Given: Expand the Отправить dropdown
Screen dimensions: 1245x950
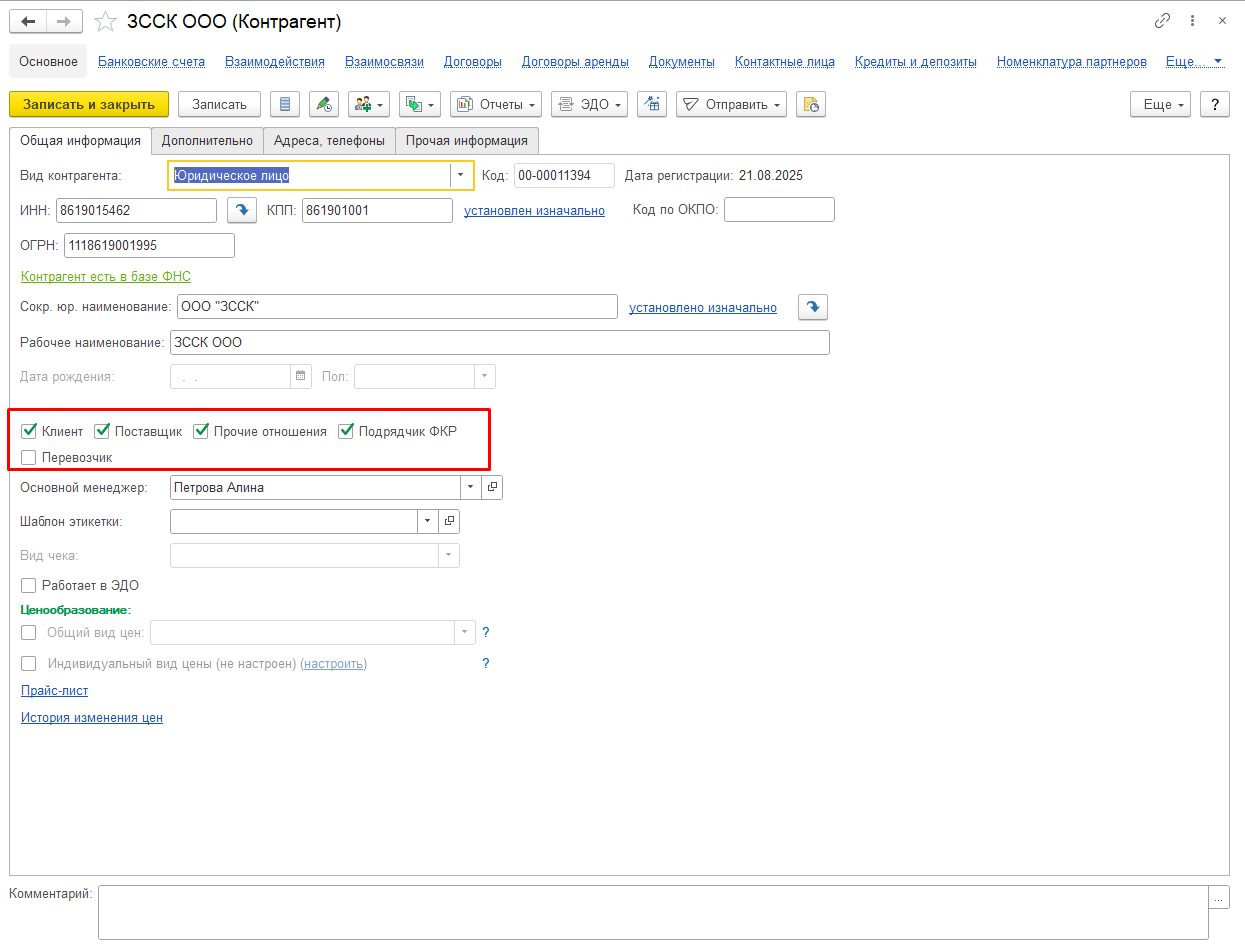Looking at the screenshot, I should tap(731, 104).
